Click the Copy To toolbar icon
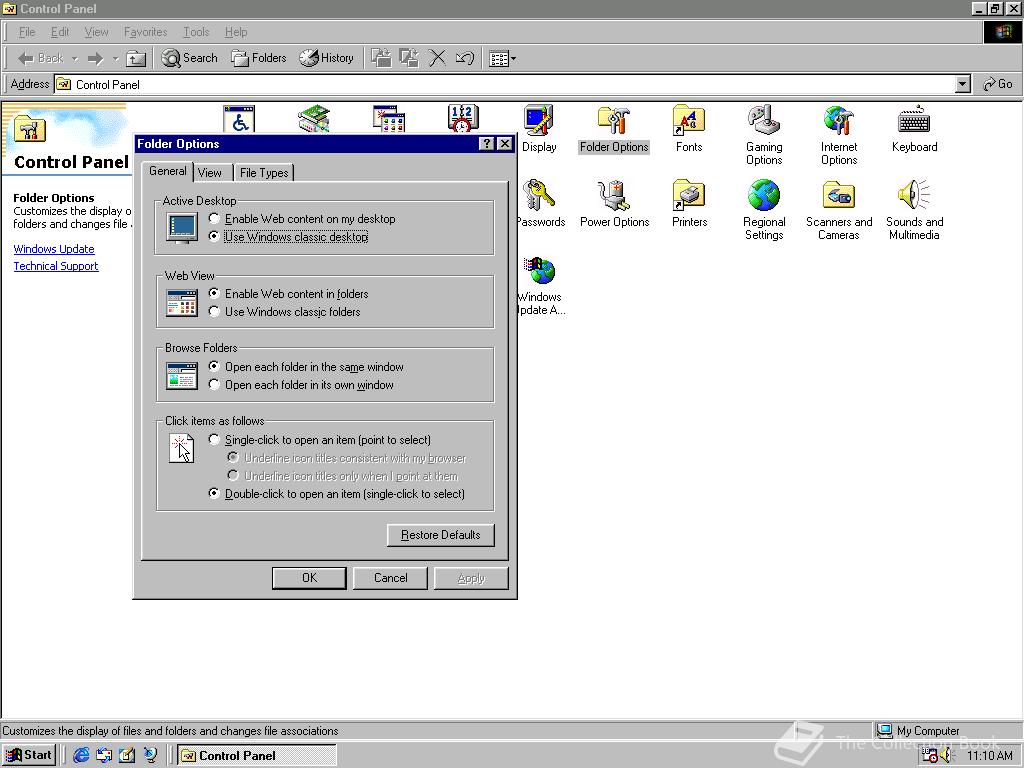 click(409, 58)
